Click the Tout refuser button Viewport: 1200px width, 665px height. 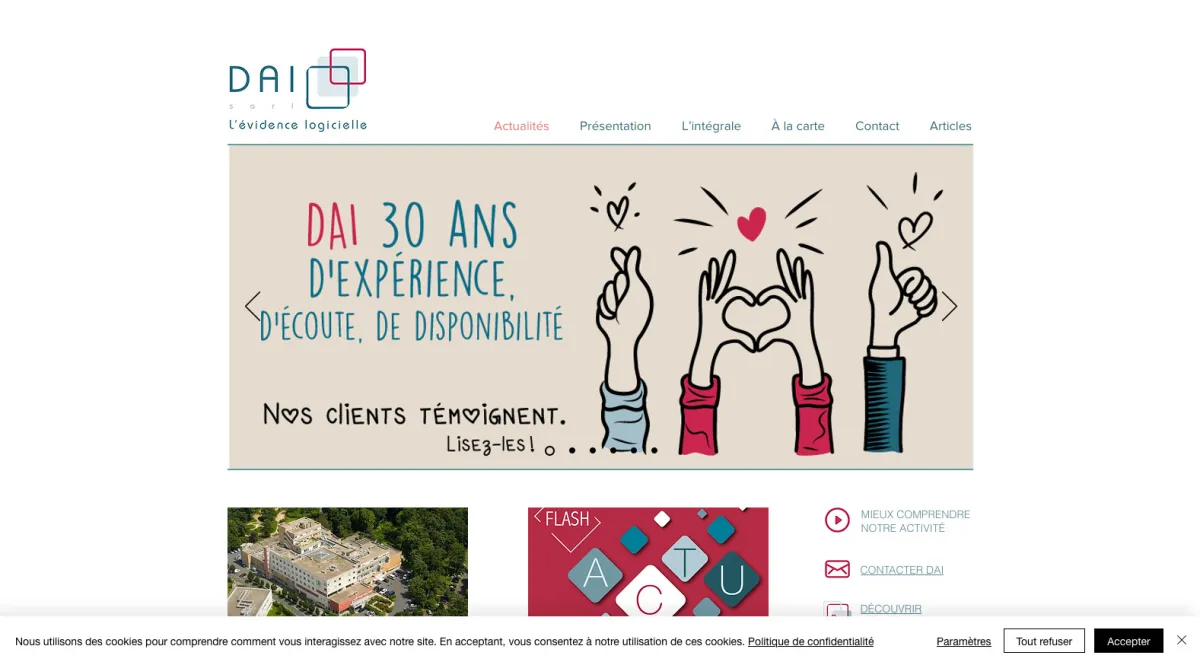[1044, 641]
